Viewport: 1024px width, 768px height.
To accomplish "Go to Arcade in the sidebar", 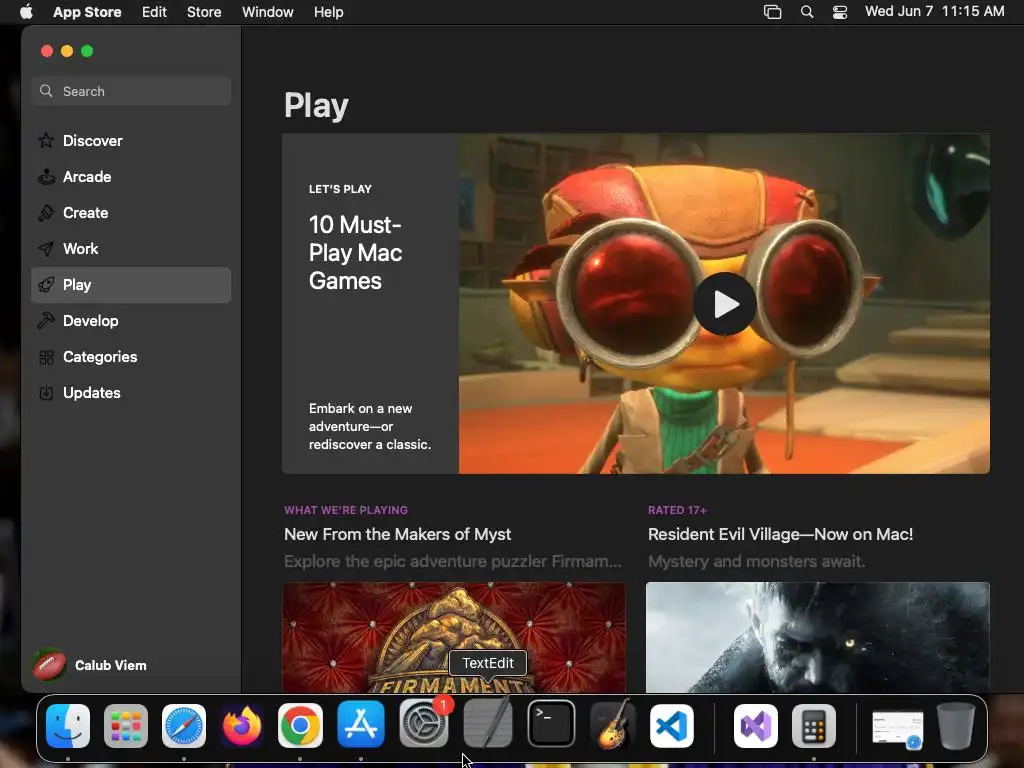I will click(131, 177).
